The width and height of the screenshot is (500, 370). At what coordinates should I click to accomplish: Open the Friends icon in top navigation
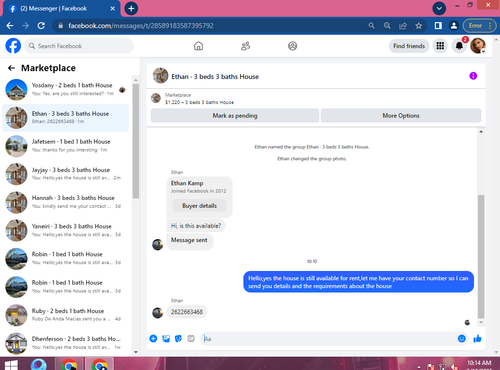pos(245,46)
